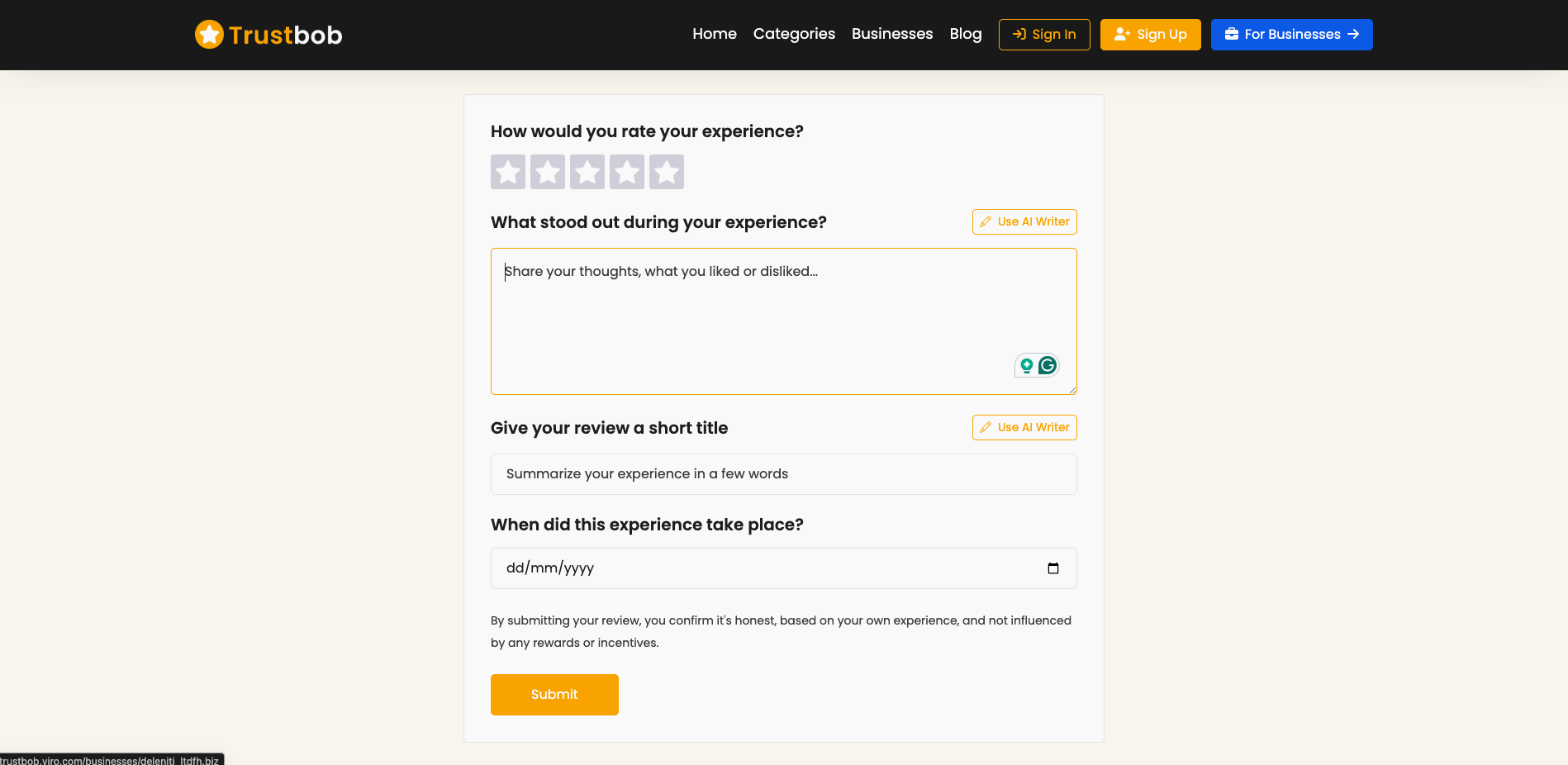Click the arrow icon inside Sign In button
Viewport: 1568px width, 765px height.
(1019, 35)
